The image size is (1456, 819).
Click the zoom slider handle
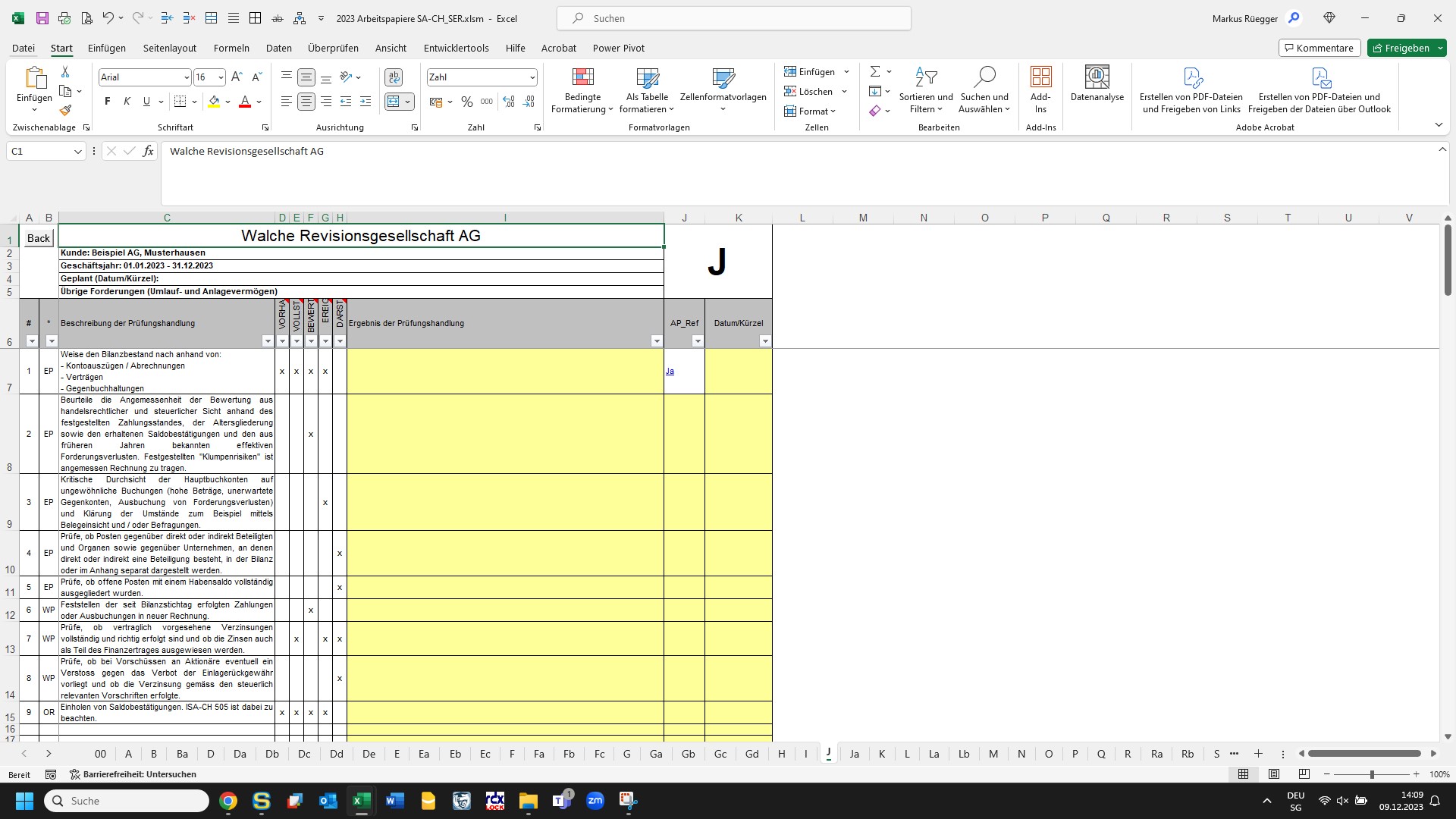pyautogui.click(x=1371, y=774)
